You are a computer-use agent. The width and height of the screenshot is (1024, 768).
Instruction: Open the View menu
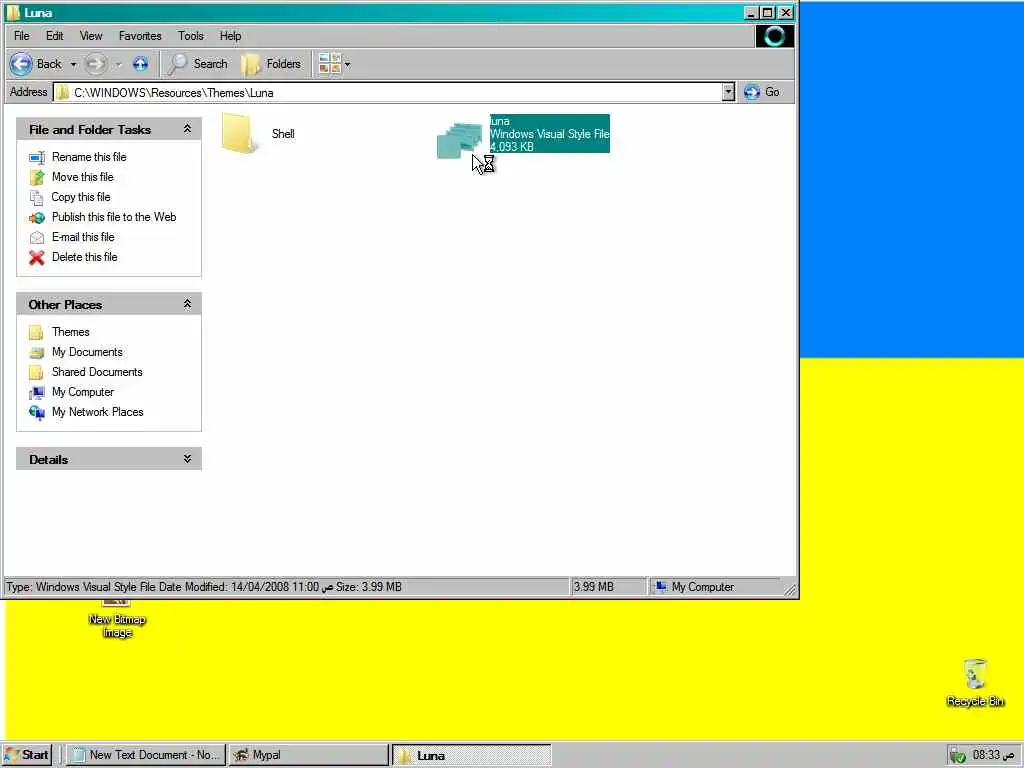pos(91,36)
